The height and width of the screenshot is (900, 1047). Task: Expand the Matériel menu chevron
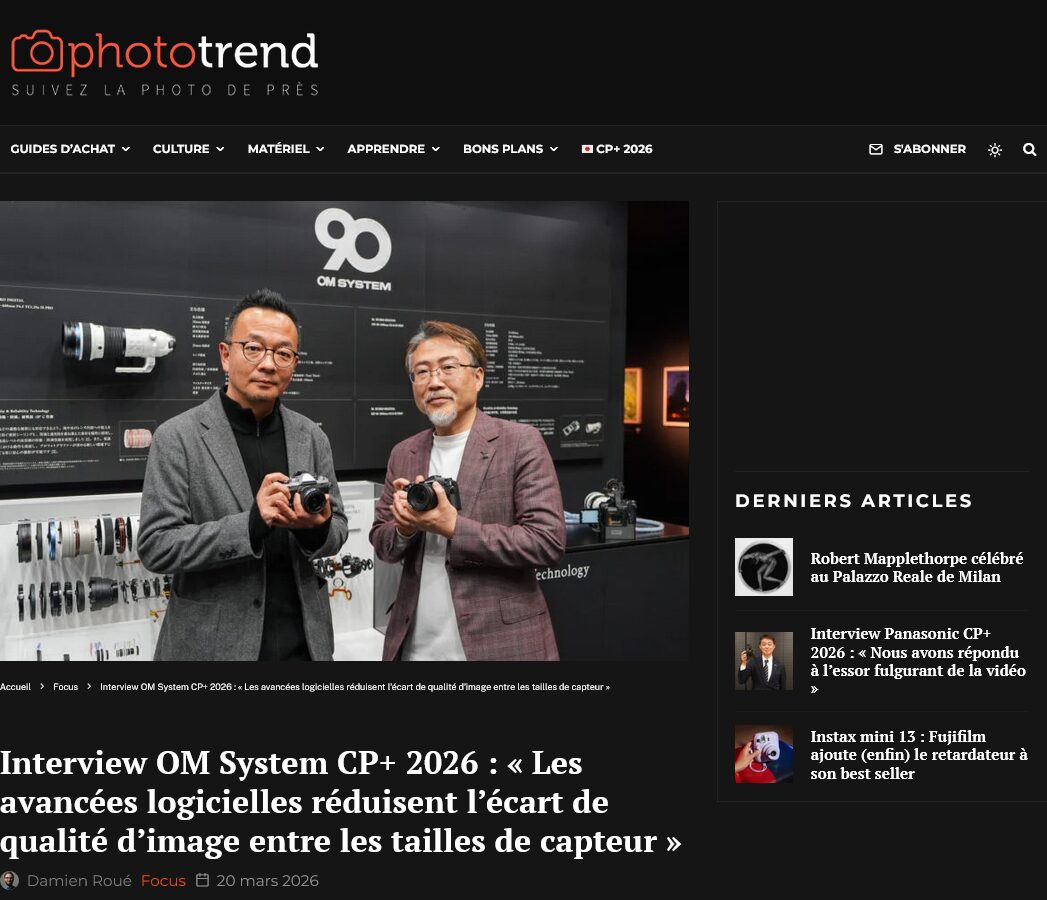click(320, 149)
